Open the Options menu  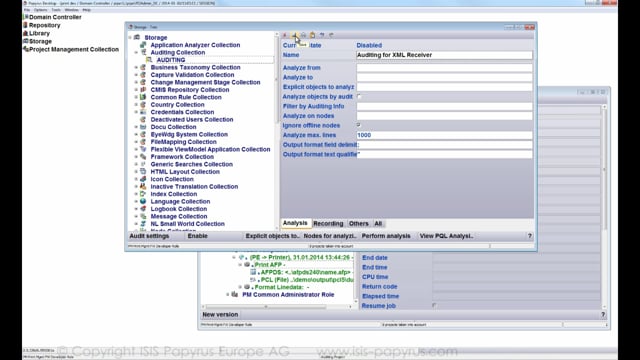40,10
